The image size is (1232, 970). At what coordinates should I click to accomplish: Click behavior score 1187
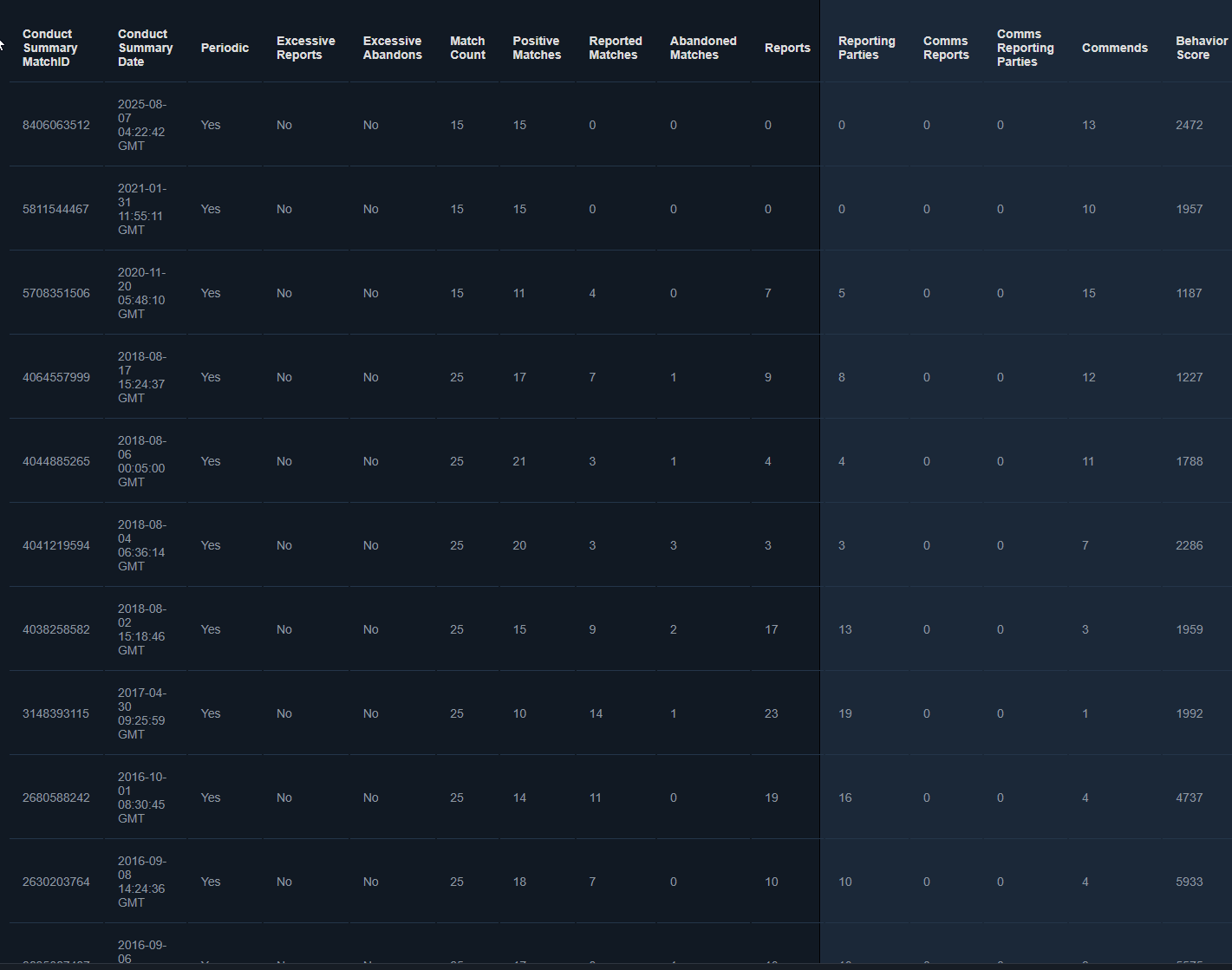[1190, 293]
